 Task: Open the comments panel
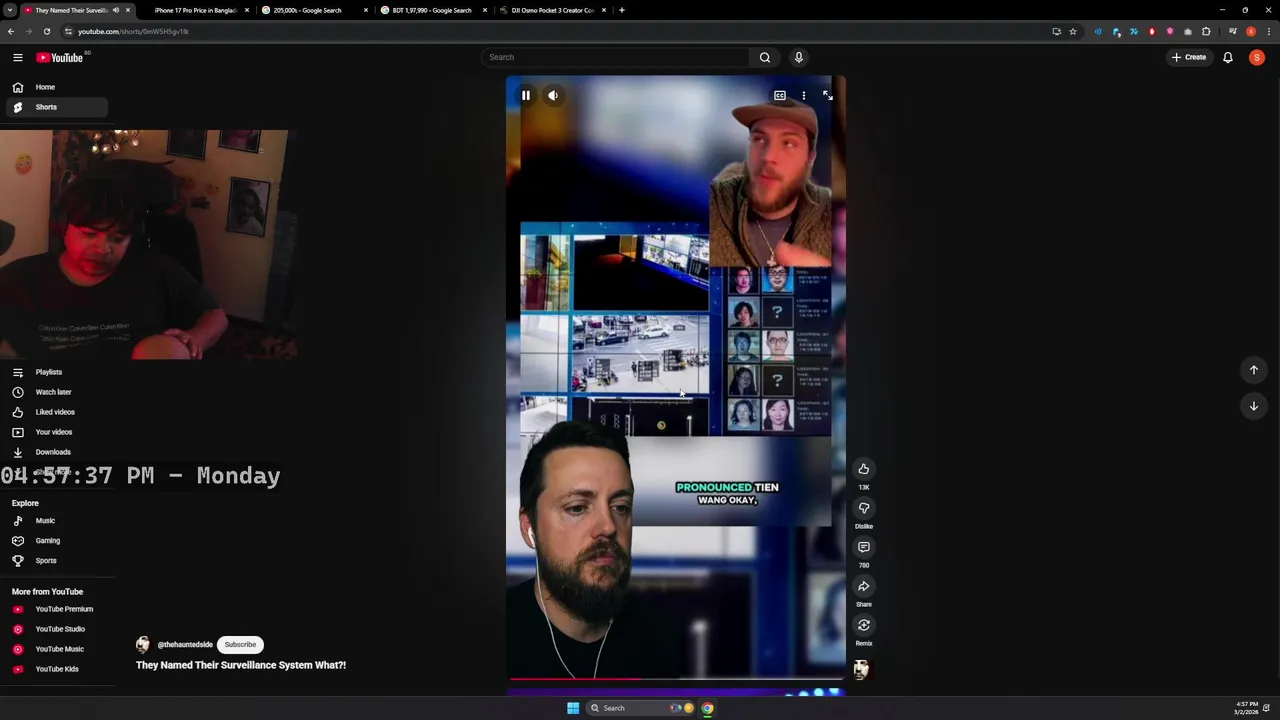pos(864,547)
